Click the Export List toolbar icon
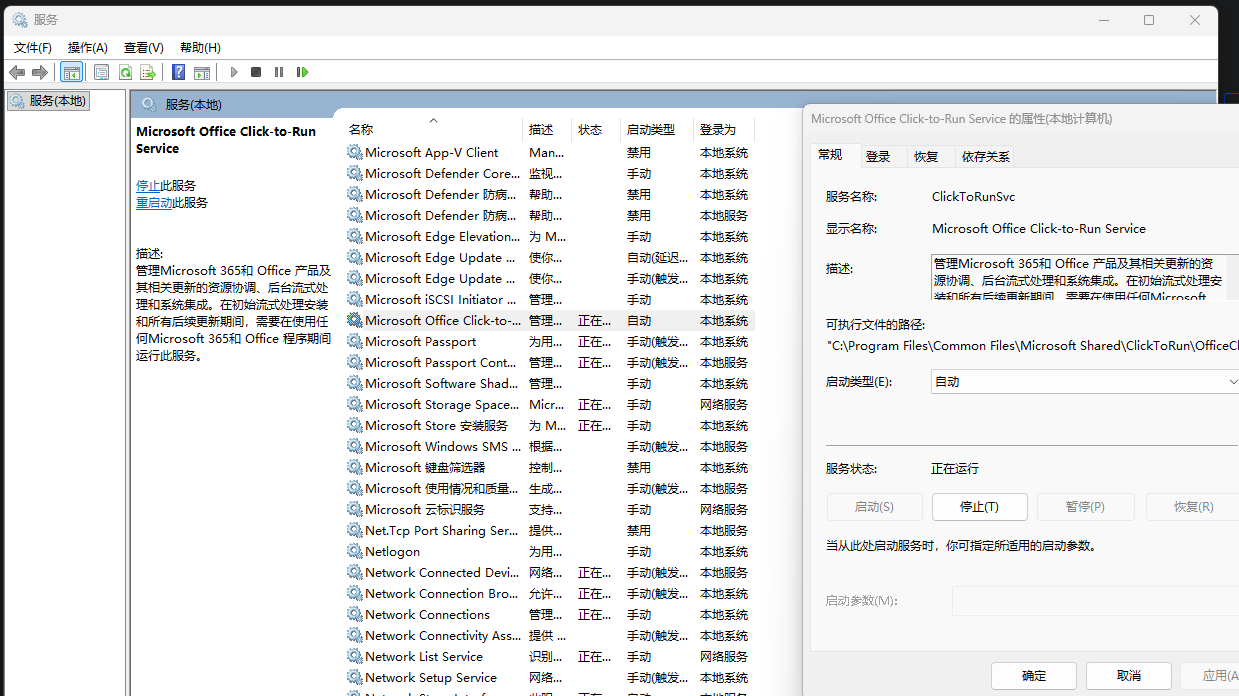The height and width of the screenshot is (696, 1239). point(148,72)
